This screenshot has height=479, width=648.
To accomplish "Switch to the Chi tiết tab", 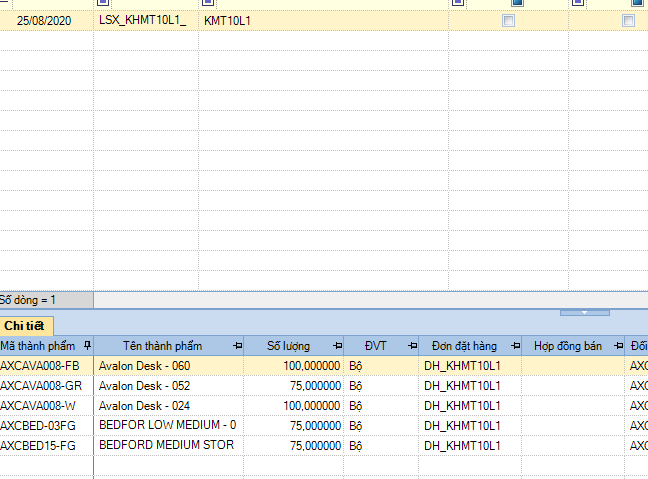I will click(25, 325).
